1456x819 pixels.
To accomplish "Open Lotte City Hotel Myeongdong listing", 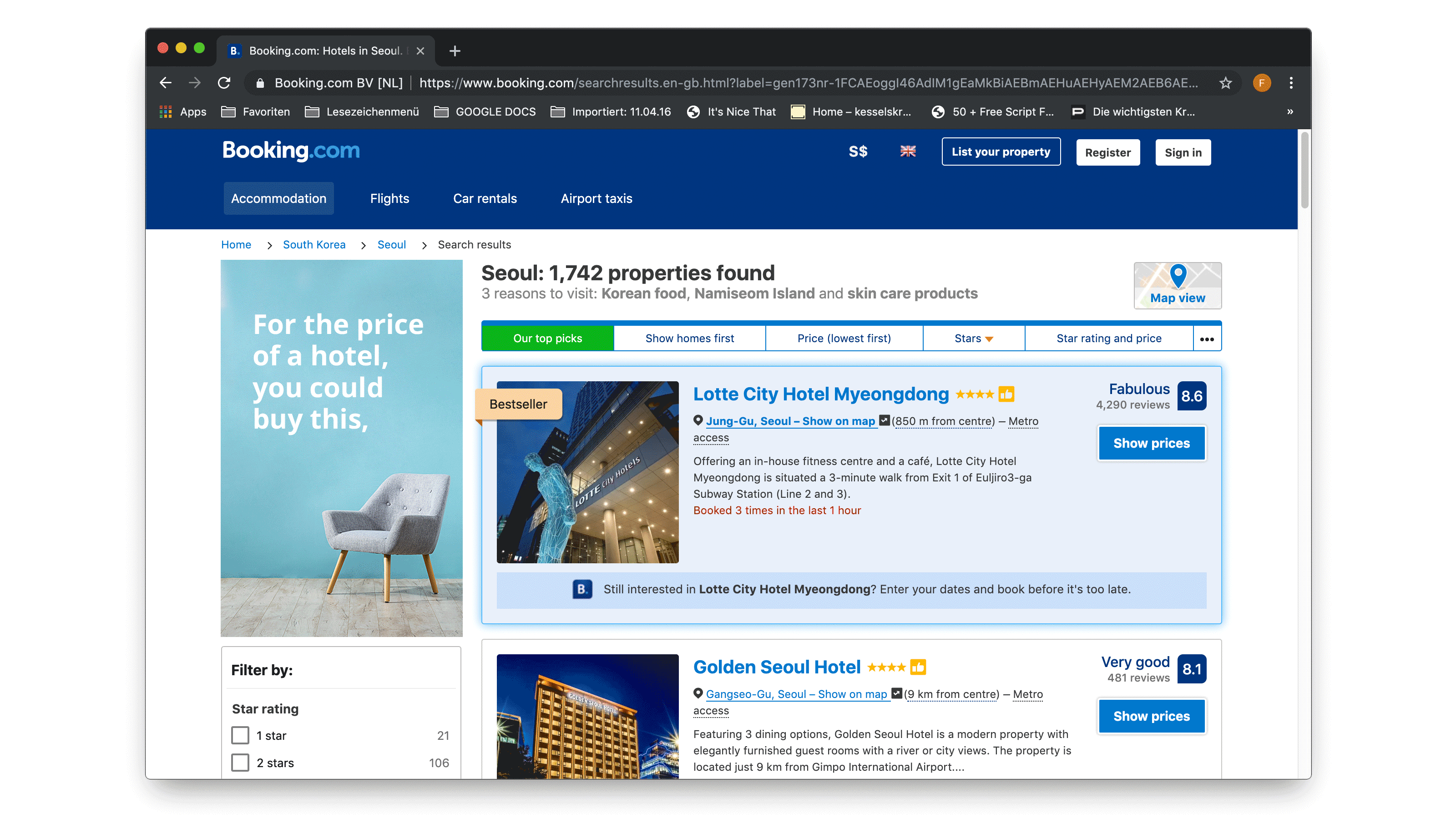I will 821,394.
